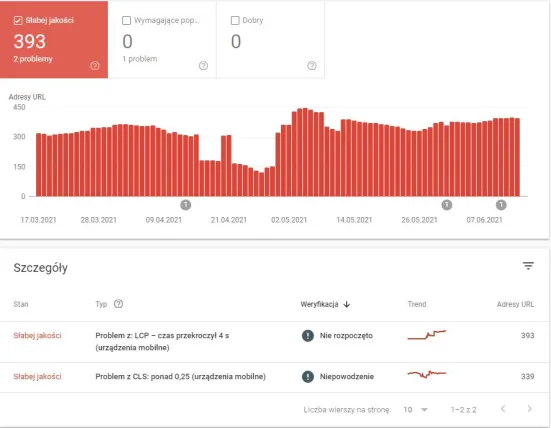551x428 pixels.
Task: Click the Trend column header
Action: tap(417, 304)
